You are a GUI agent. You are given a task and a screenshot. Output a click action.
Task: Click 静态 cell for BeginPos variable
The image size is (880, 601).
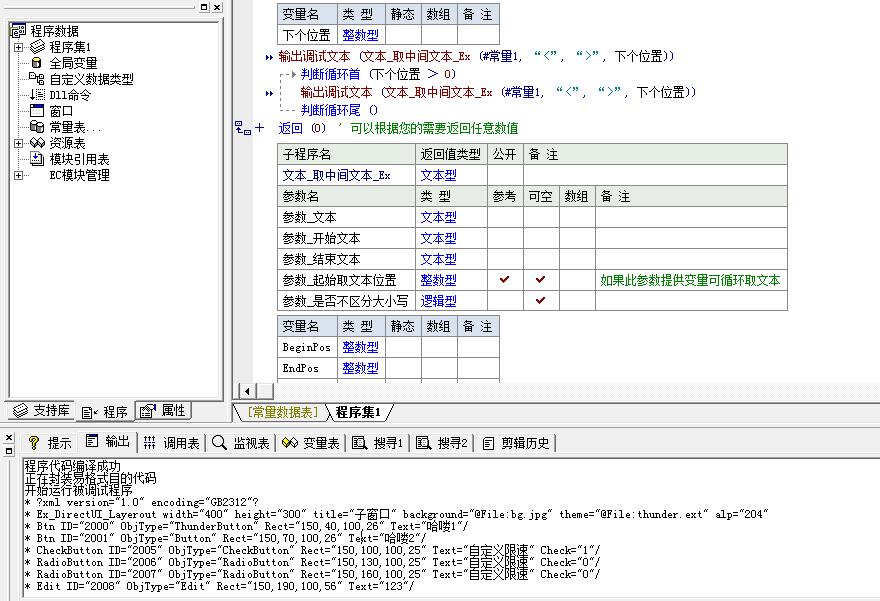402,347
